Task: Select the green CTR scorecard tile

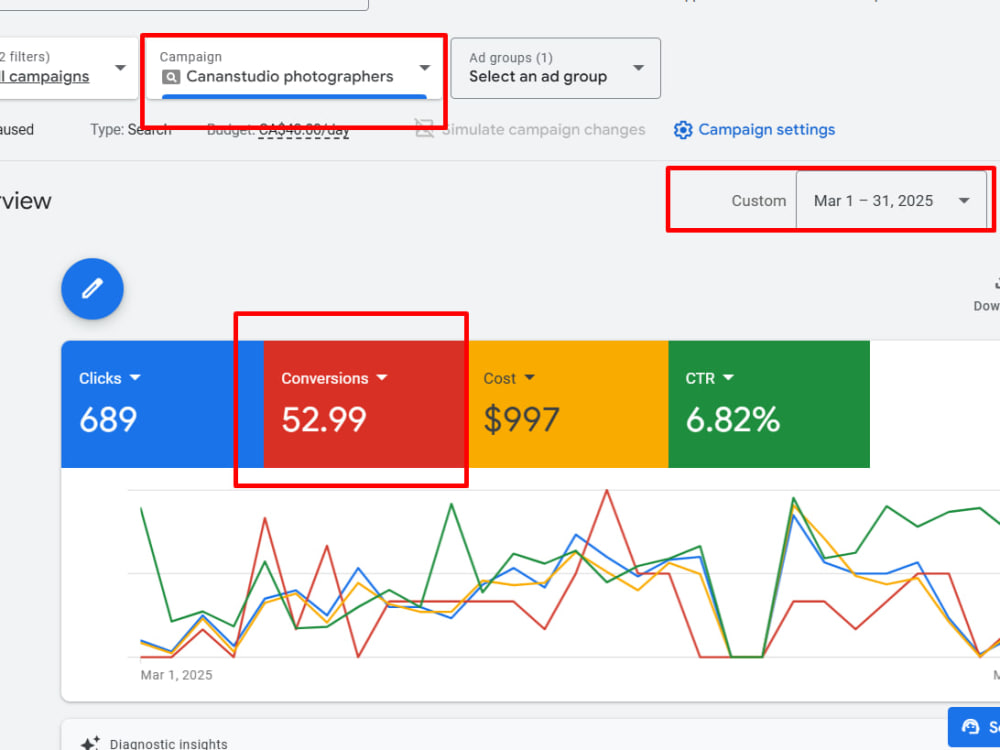Action: pyautogui.click(x=769, y=404)
